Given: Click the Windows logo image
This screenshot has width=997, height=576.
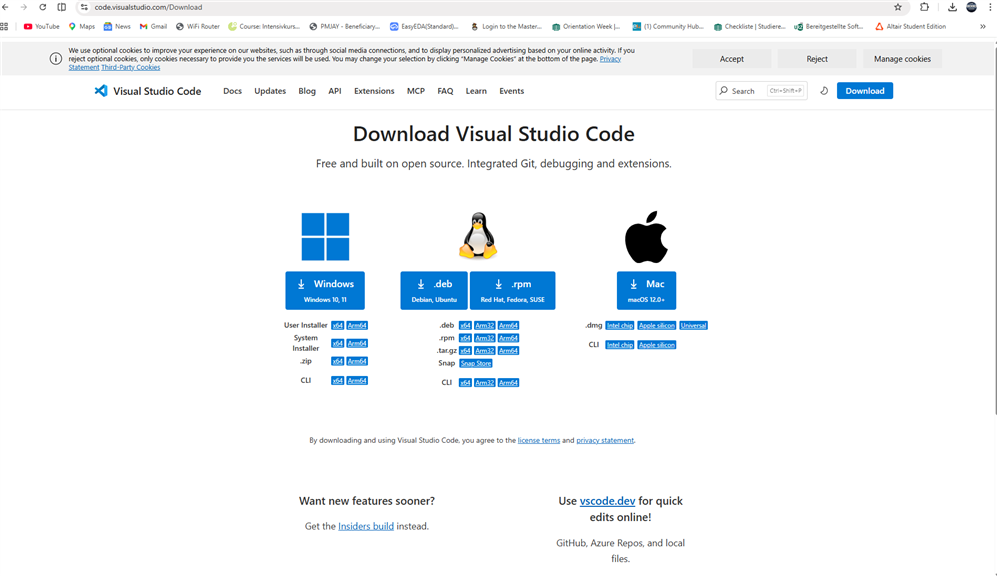Looking at the screenshot, I should (x=325, y=237).
